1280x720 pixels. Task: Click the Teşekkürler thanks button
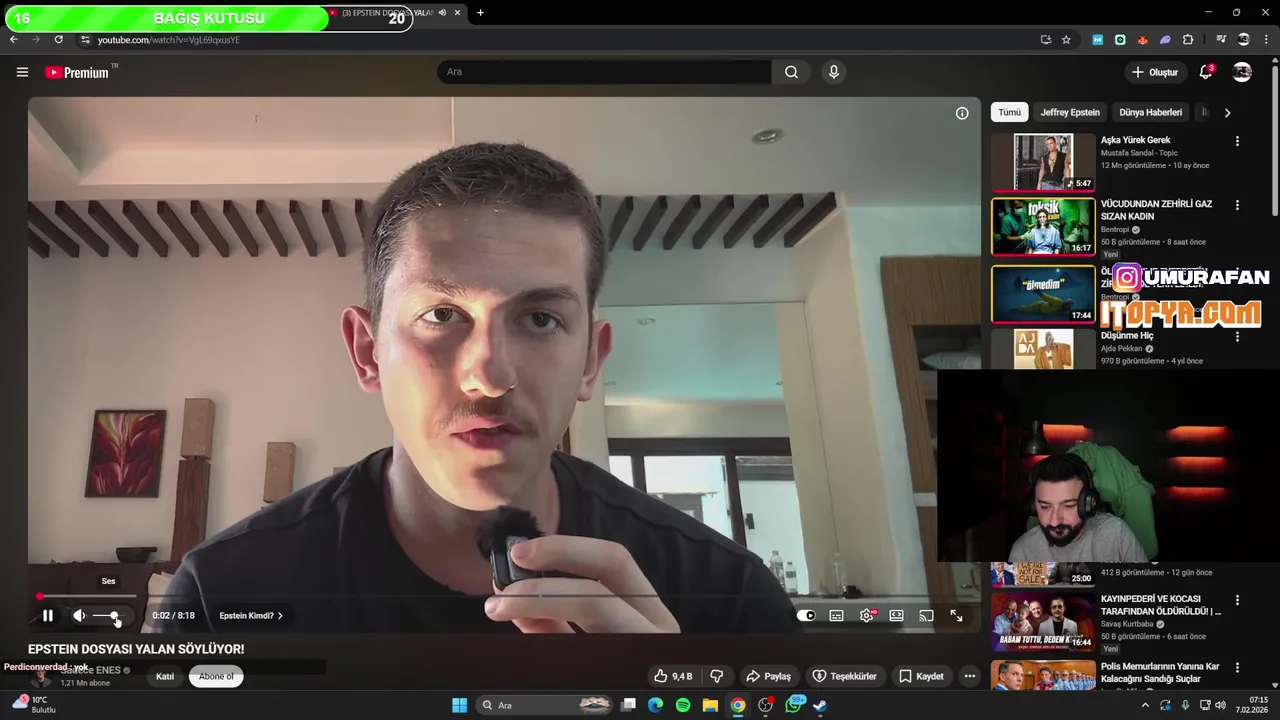pyautogui.click(x=845, y=676)
